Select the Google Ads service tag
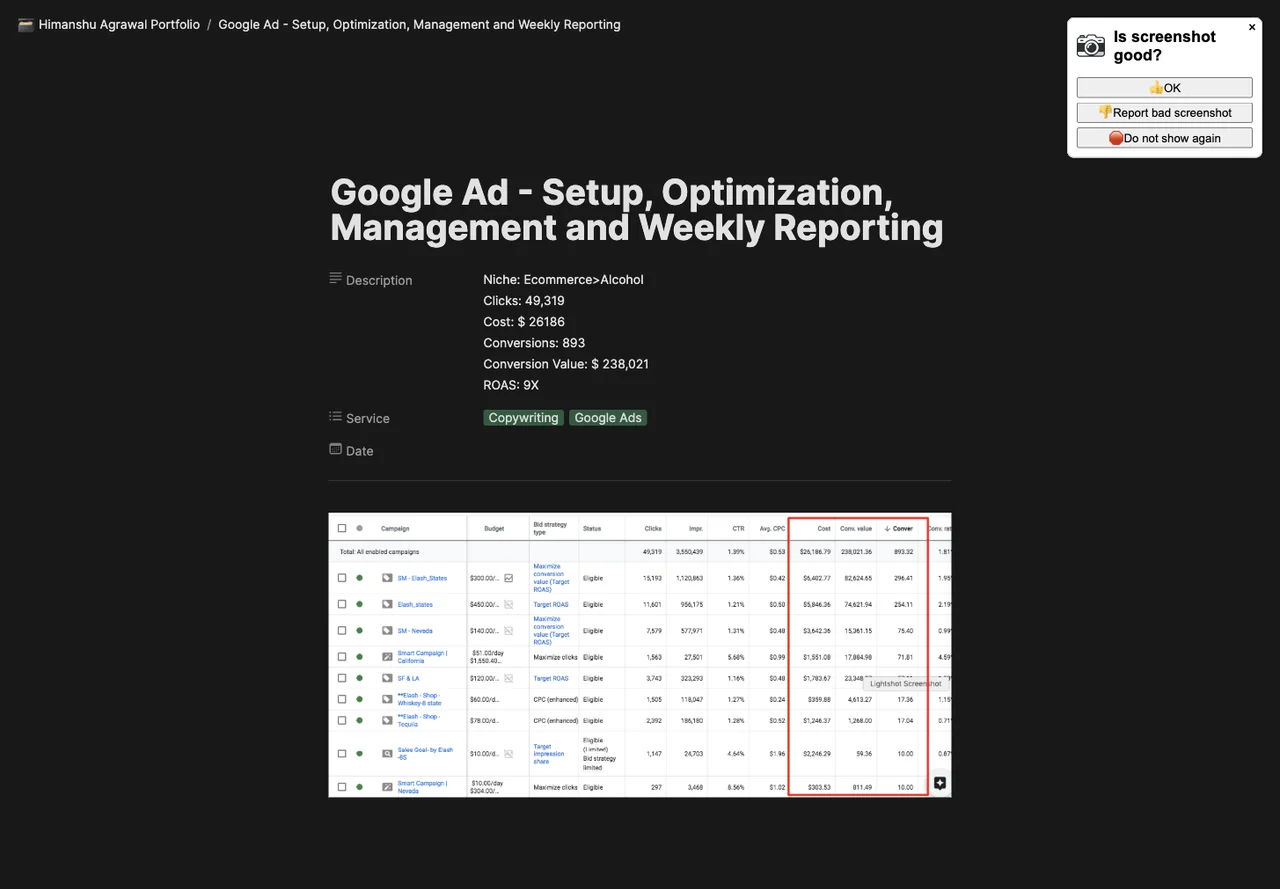The image size is (1280, 889). (608, 418)
